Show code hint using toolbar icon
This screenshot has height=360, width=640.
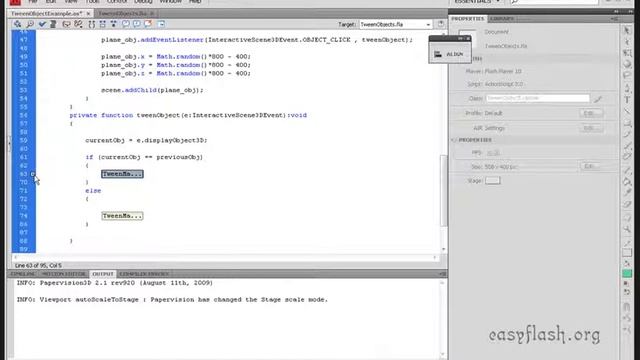(66, 24)
